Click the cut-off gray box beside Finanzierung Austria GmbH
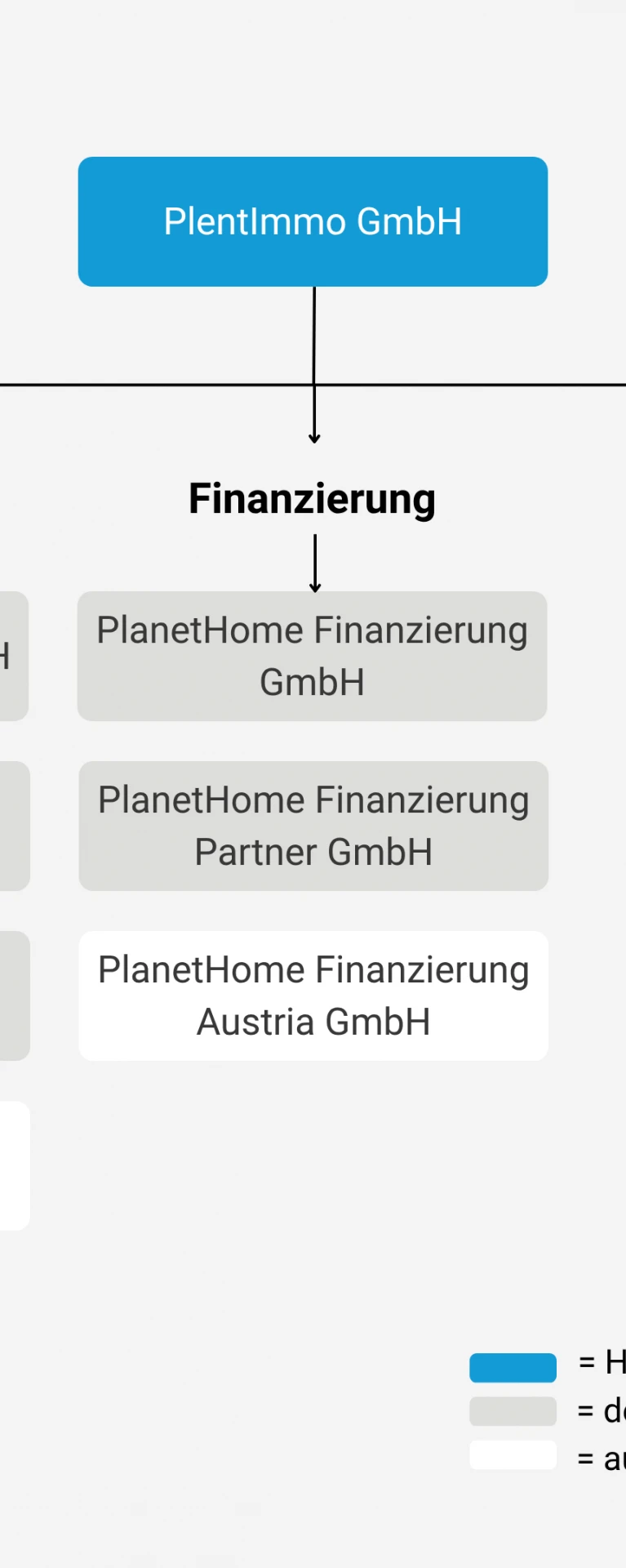 [15, 996]
